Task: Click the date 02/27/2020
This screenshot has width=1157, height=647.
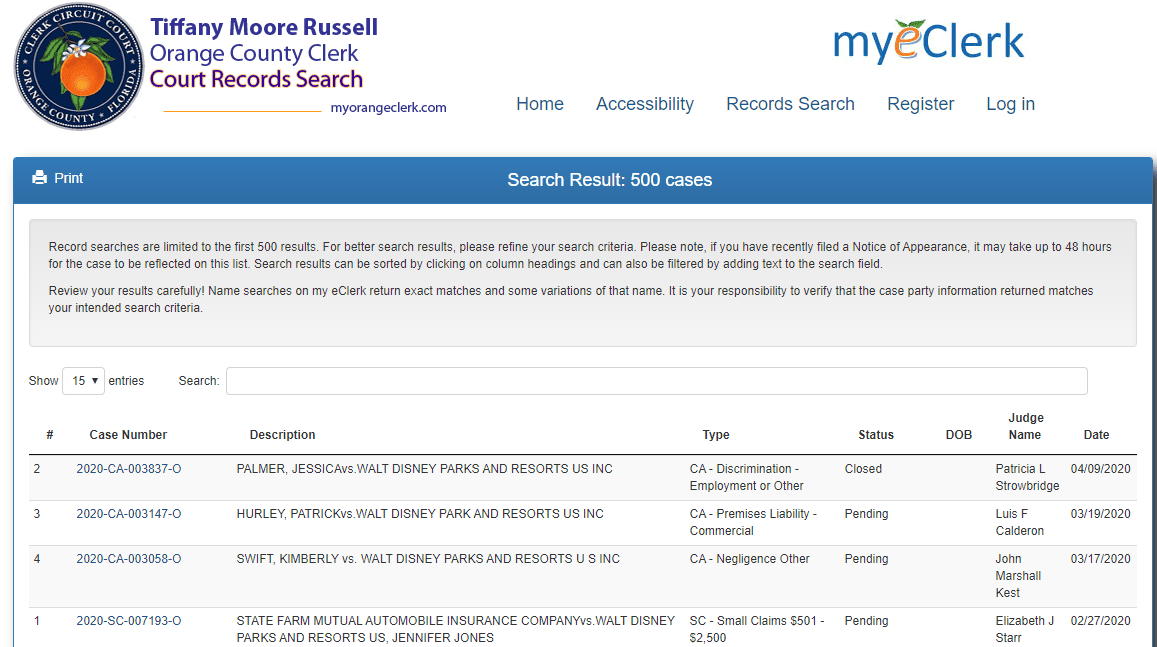Action: pos(1100,620)
